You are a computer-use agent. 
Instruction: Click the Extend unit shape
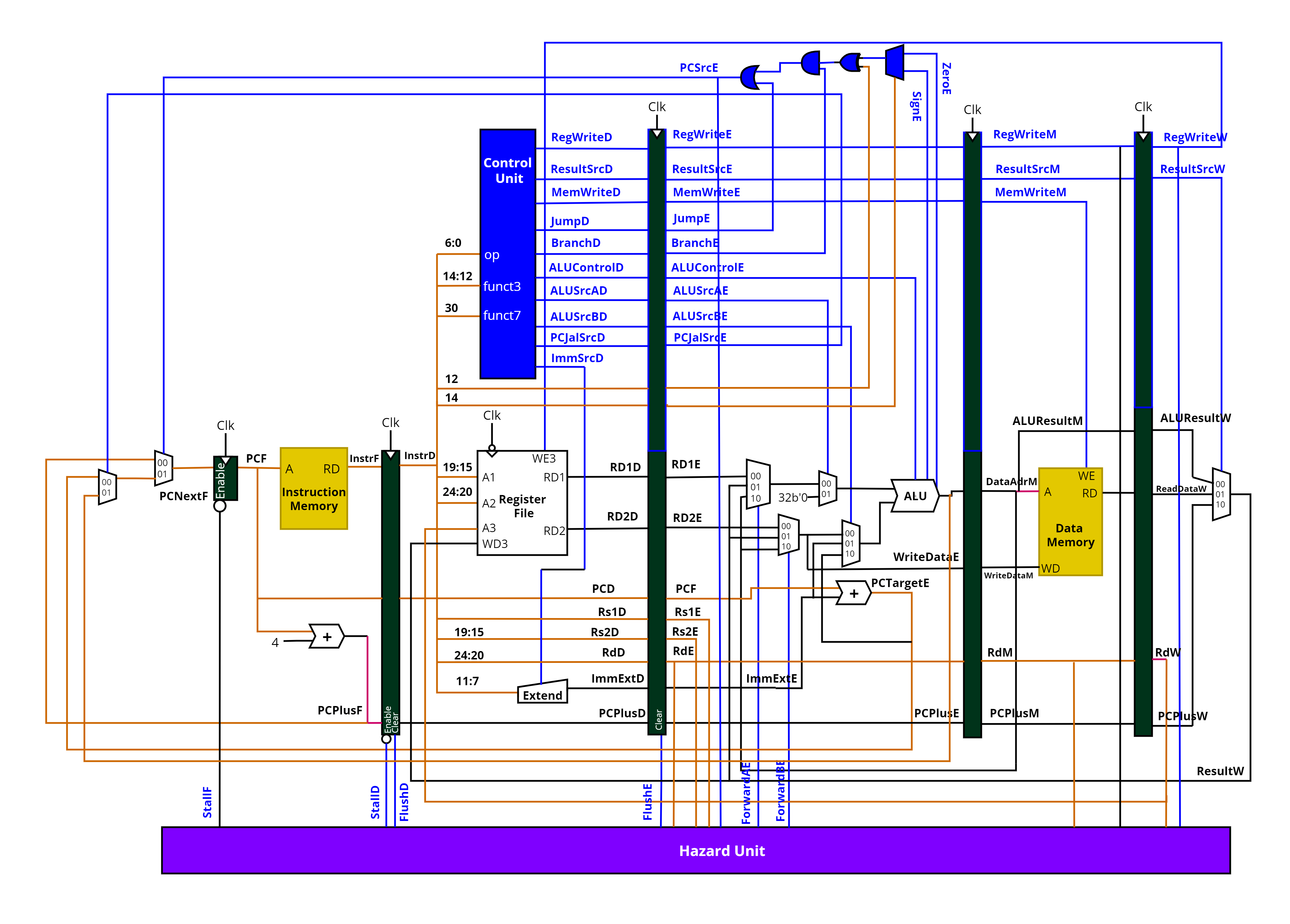coord(542,692)
